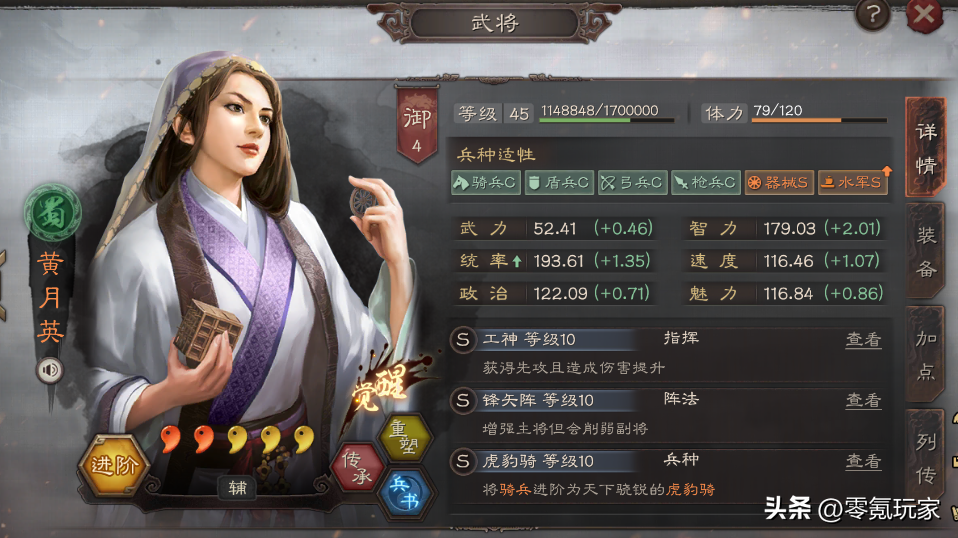Select the 重塑 yellow hexagon icon
The image size is (958, 538).
click(x=406, y=437)
